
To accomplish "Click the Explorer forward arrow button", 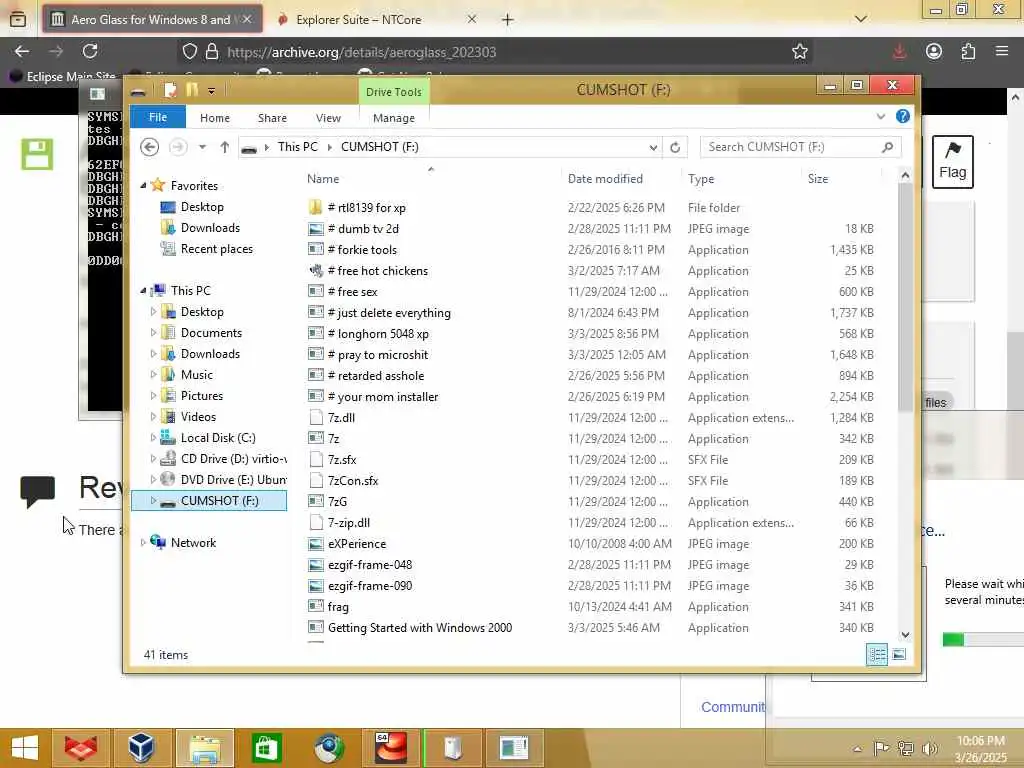I will [178, 147].
